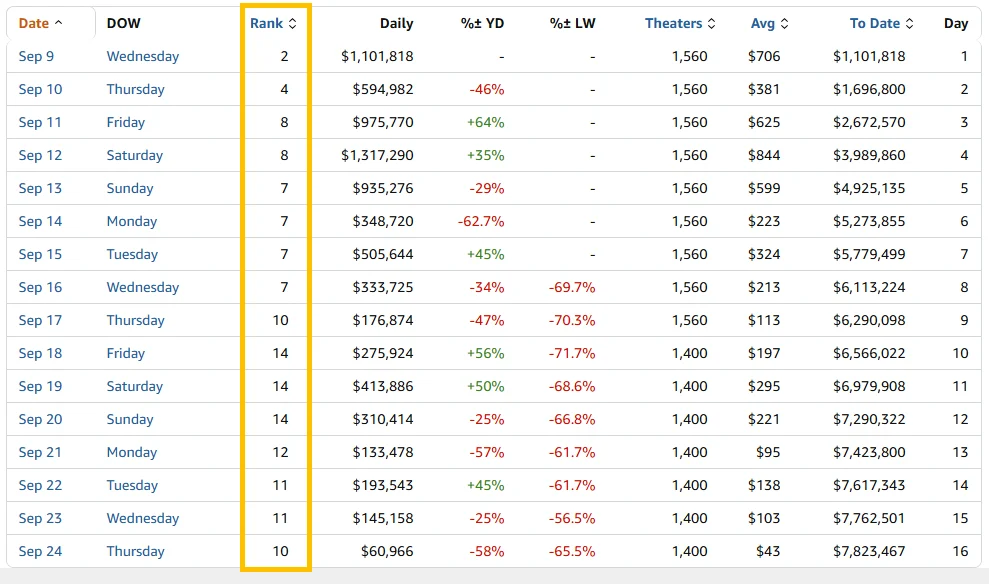Click Tuesday link in Sep 22 row
This screenshot has width=989, height=584.
click(132, 486)
